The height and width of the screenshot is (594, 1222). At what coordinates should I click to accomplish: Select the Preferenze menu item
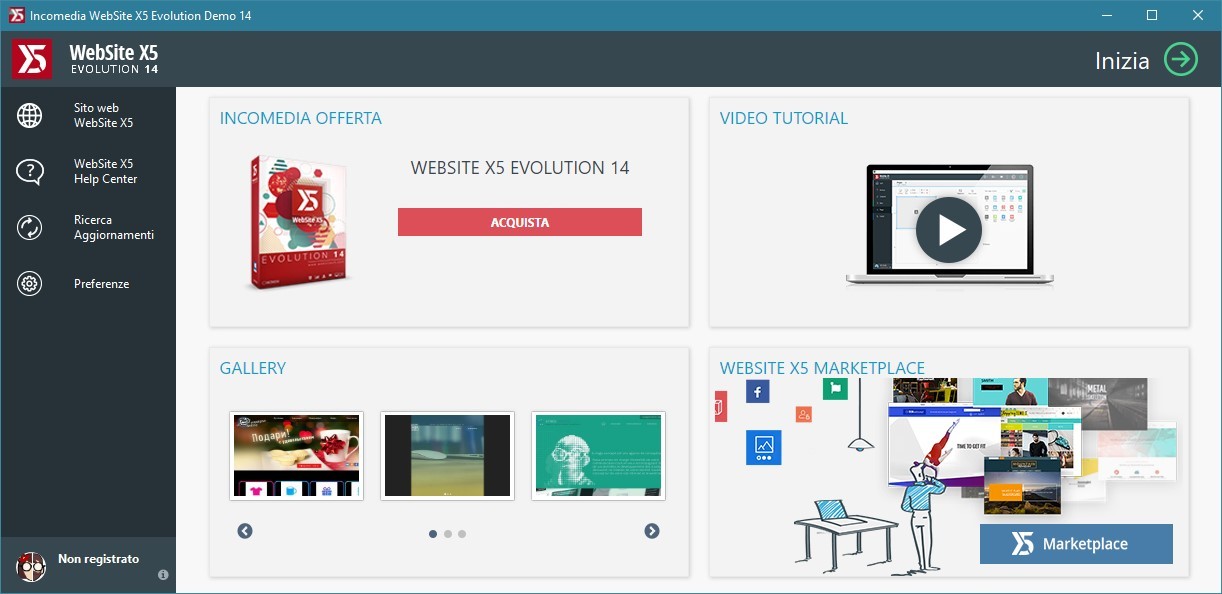(101, 284)
